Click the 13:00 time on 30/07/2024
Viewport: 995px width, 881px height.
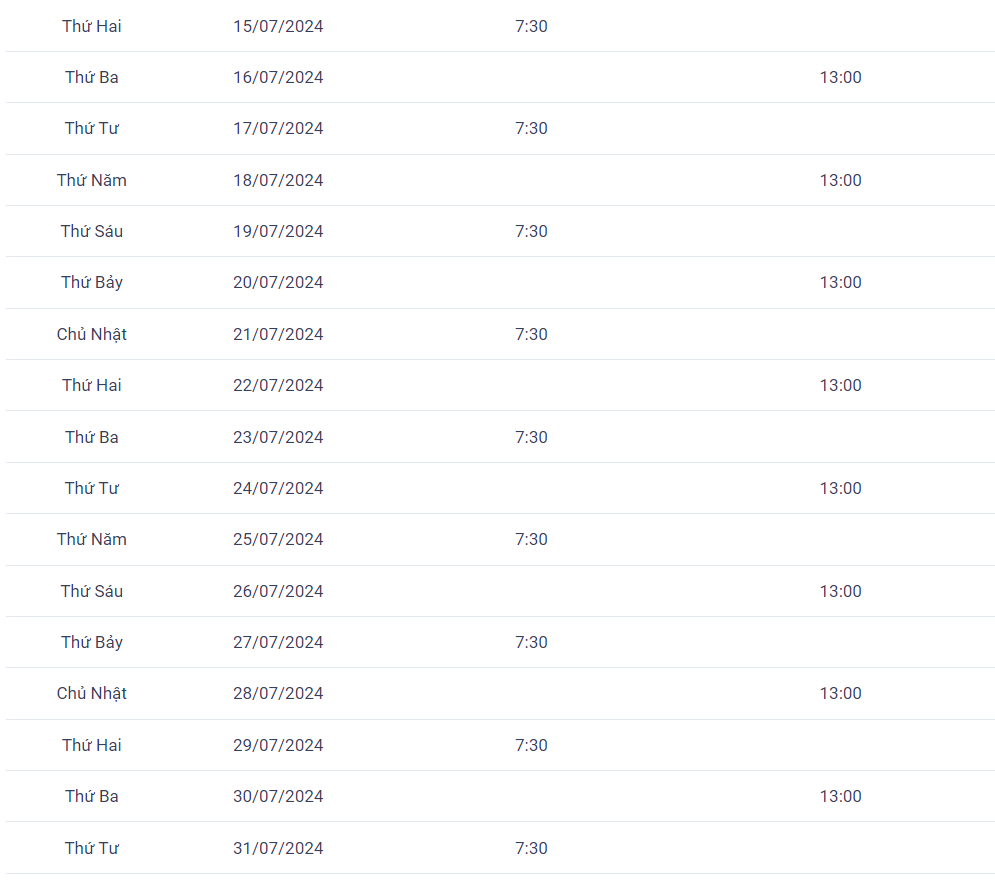point(840,797)
